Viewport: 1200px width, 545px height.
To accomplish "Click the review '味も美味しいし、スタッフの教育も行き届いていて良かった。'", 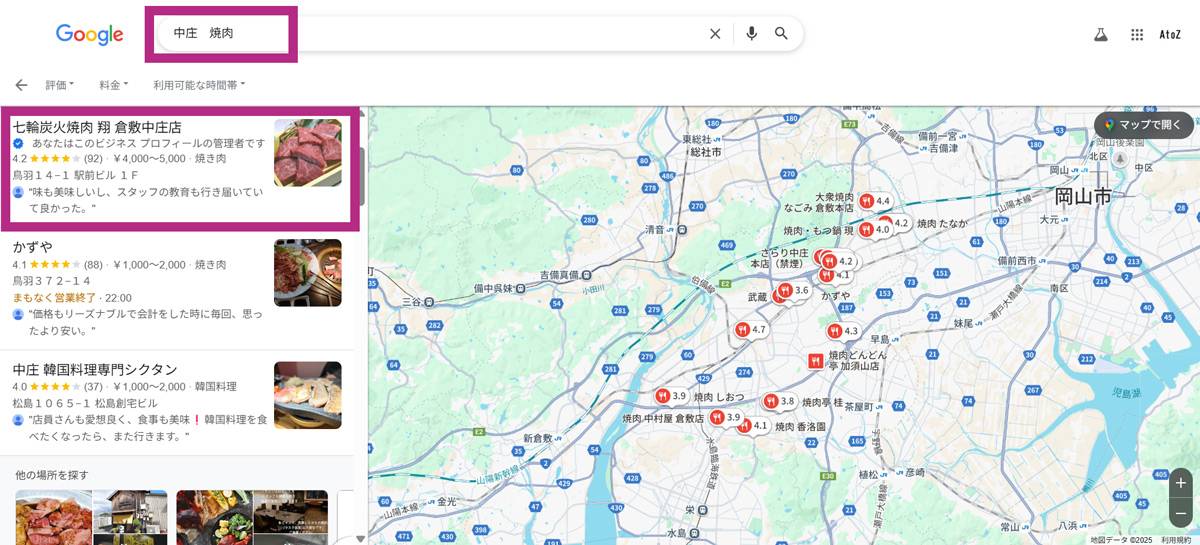I will coord(144,200).
